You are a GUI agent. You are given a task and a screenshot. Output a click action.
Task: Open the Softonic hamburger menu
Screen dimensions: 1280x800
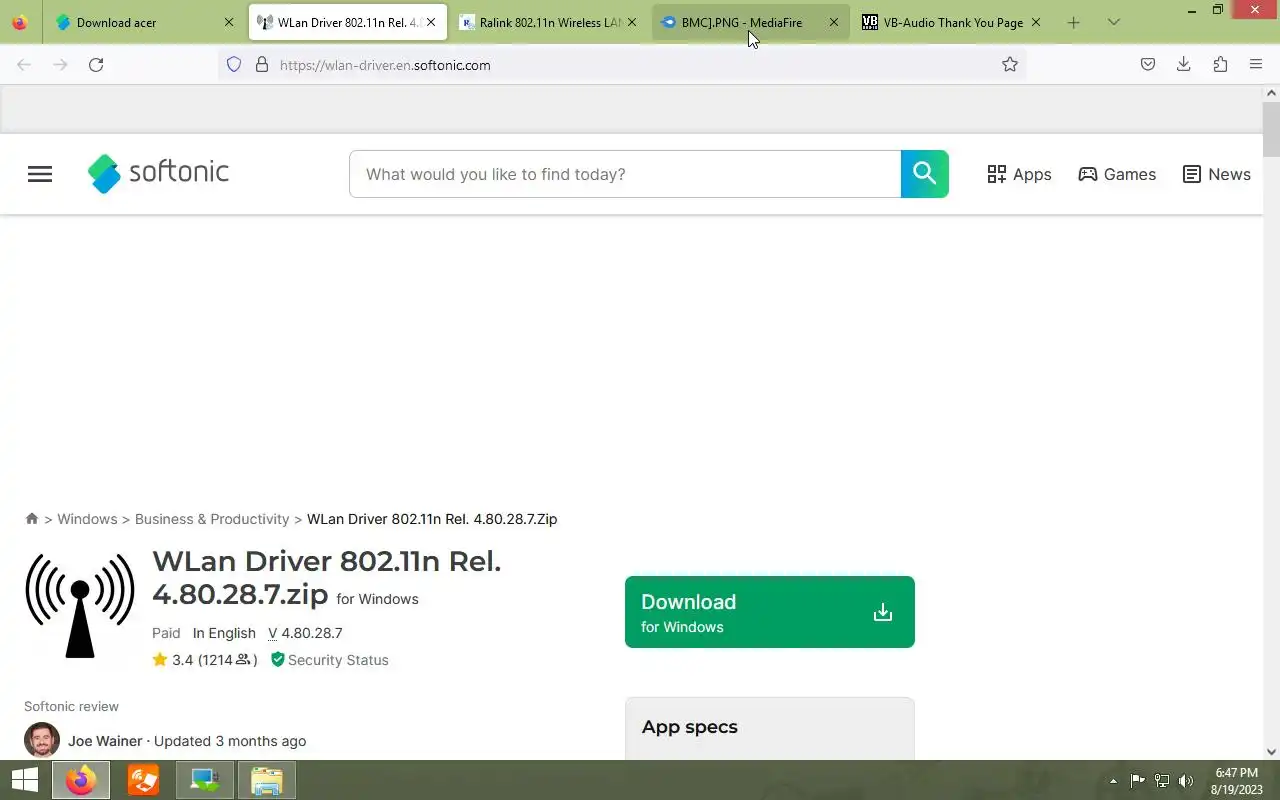40,174
